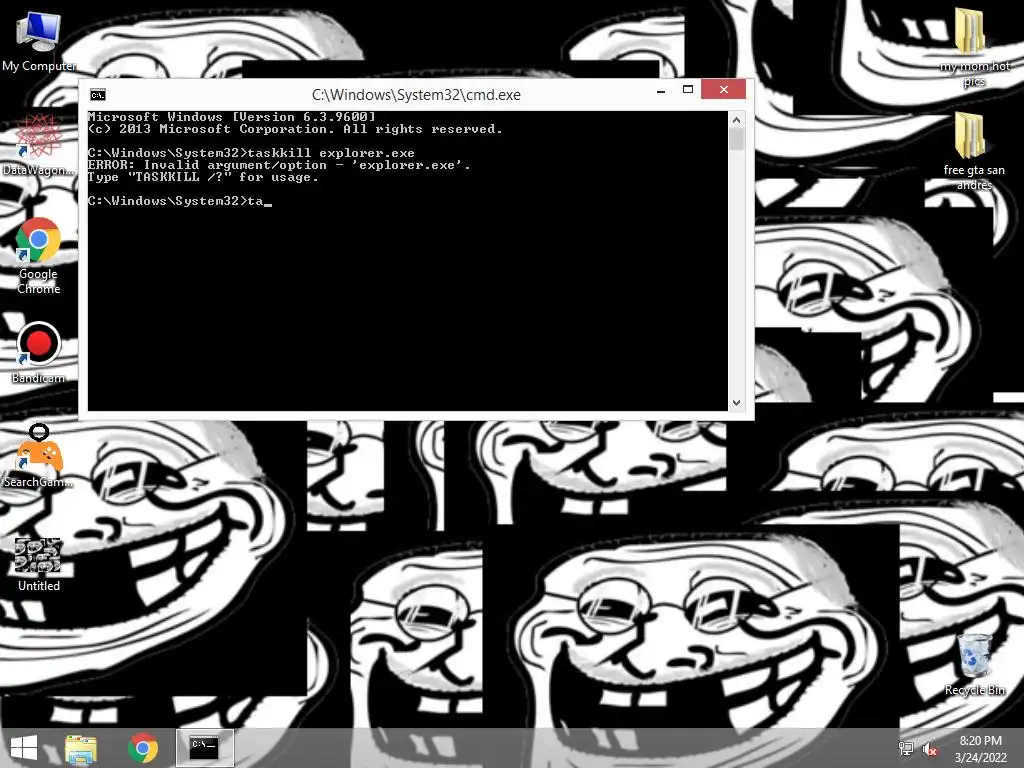Screen dimensions: 1024x768
Task: Start Bandicam from desktop shortcut
Action: pyautogui.click(x=39, y=353)
